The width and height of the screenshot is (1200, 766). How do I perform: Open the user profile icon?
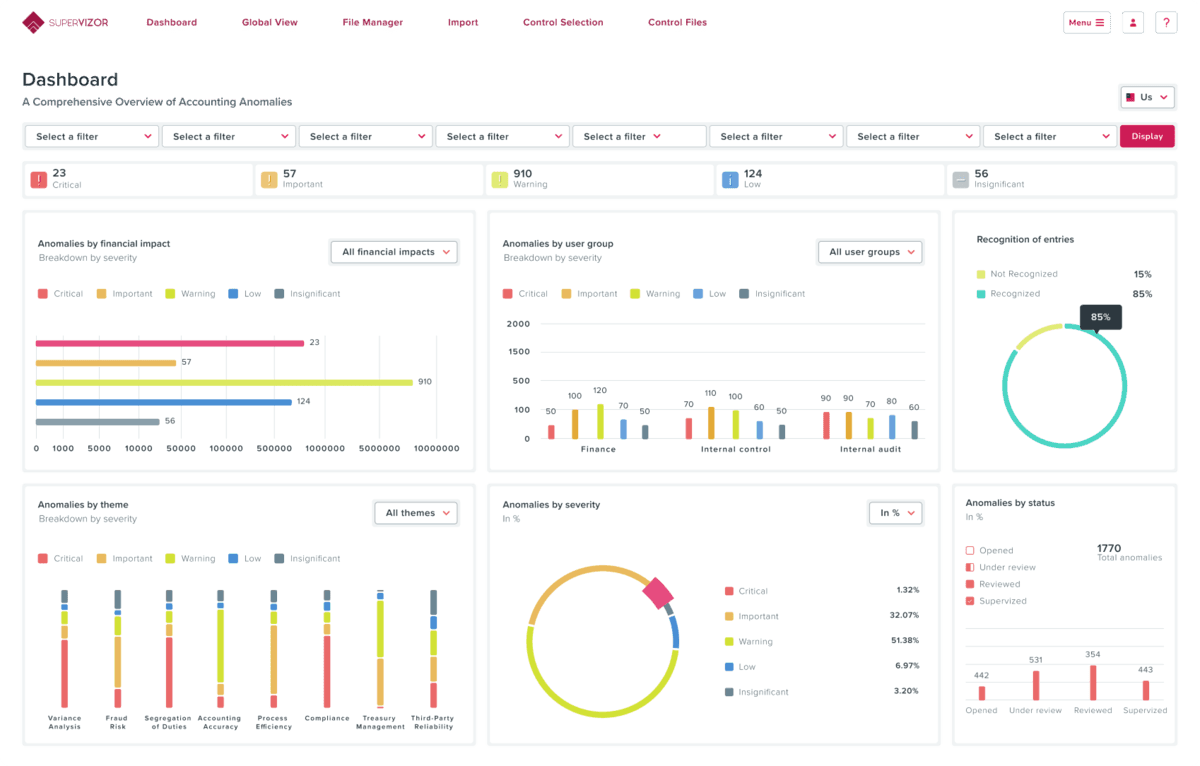[1132, 22]
